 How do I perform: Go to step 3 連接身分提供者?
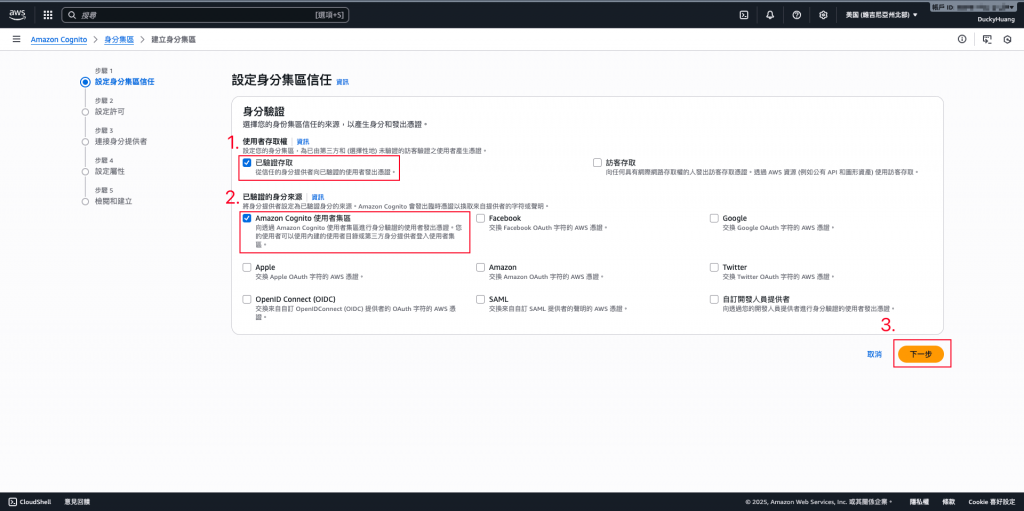coord(121,141)
